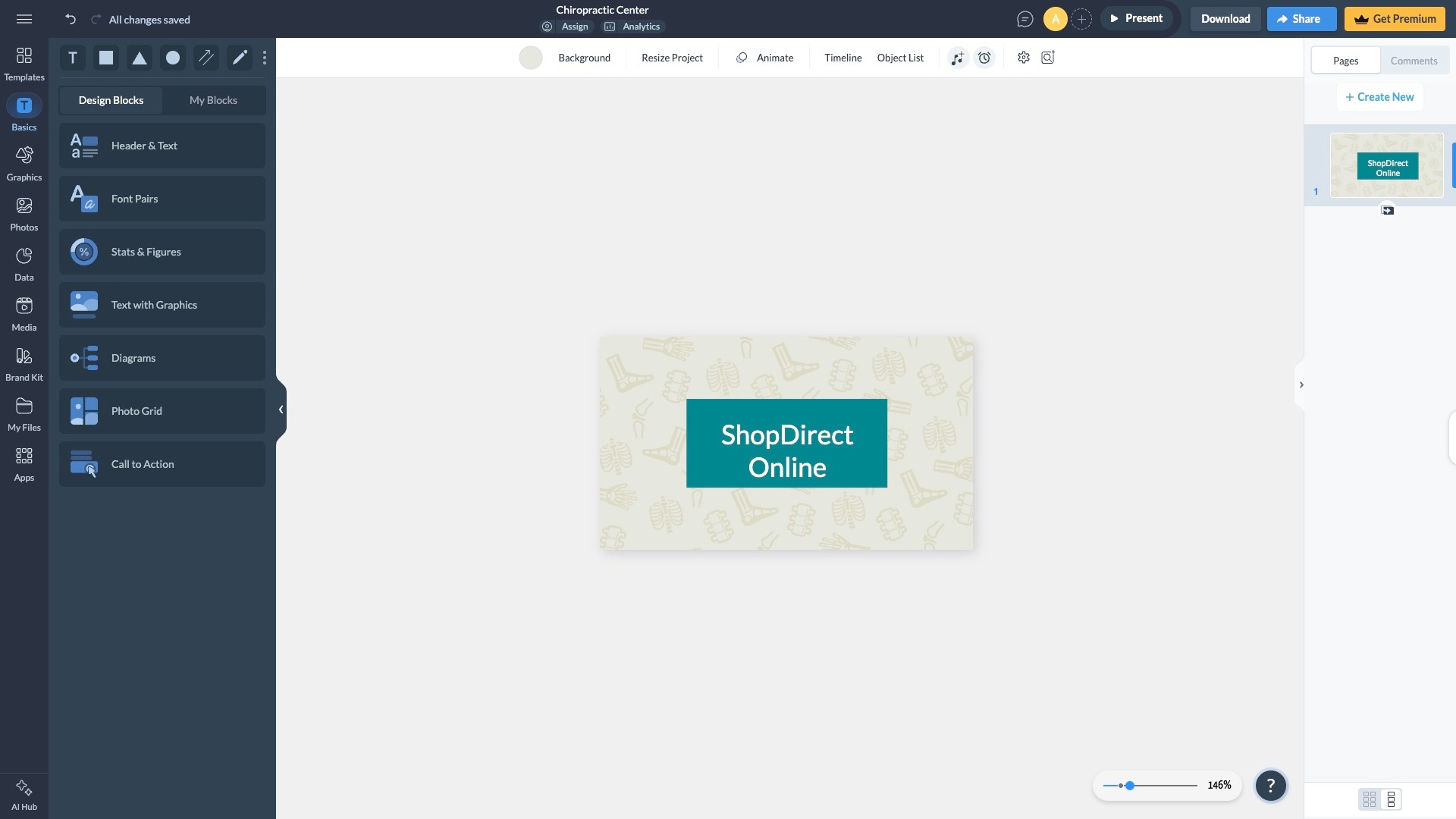Open the canvas settings gear

click(1024, 58)
